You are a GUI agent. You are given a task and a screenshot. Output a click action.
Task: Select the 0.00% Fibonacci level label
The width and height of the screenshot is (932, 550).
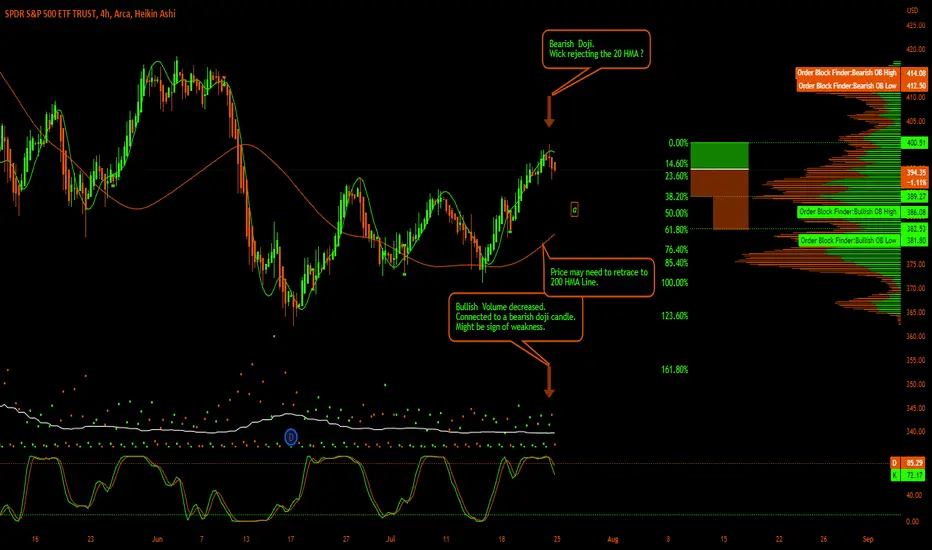pyautogui.click(x=678, y=143)
